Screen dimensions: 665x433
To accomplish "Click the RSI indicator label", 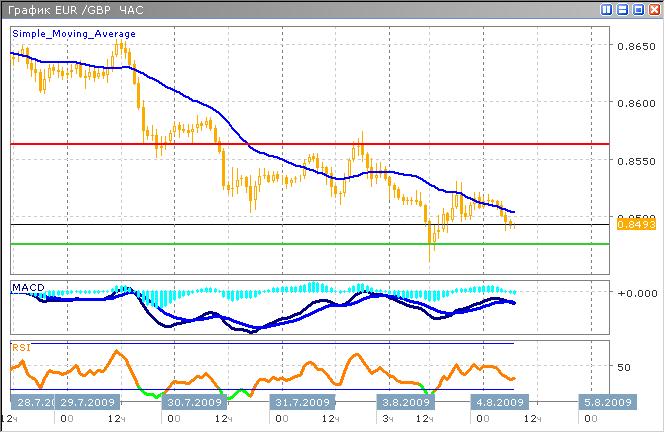I will coord(21,348).
